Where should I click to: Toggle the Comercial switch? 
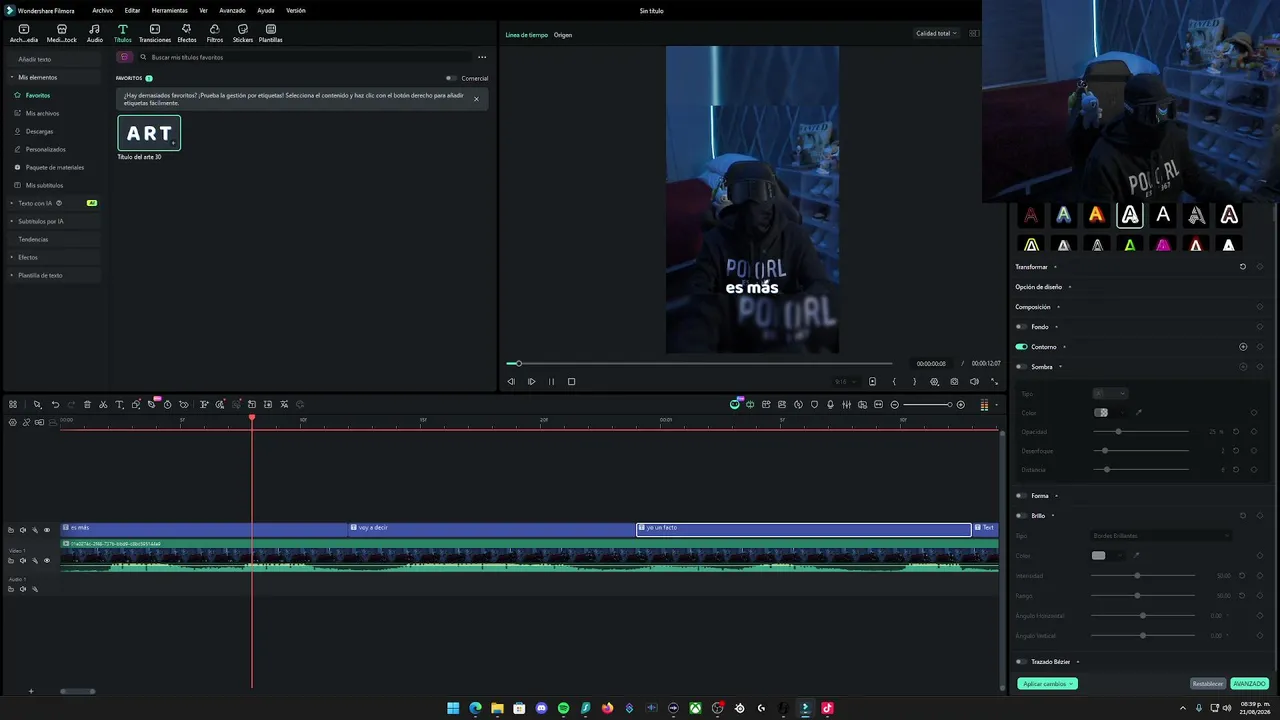(452, 78)
